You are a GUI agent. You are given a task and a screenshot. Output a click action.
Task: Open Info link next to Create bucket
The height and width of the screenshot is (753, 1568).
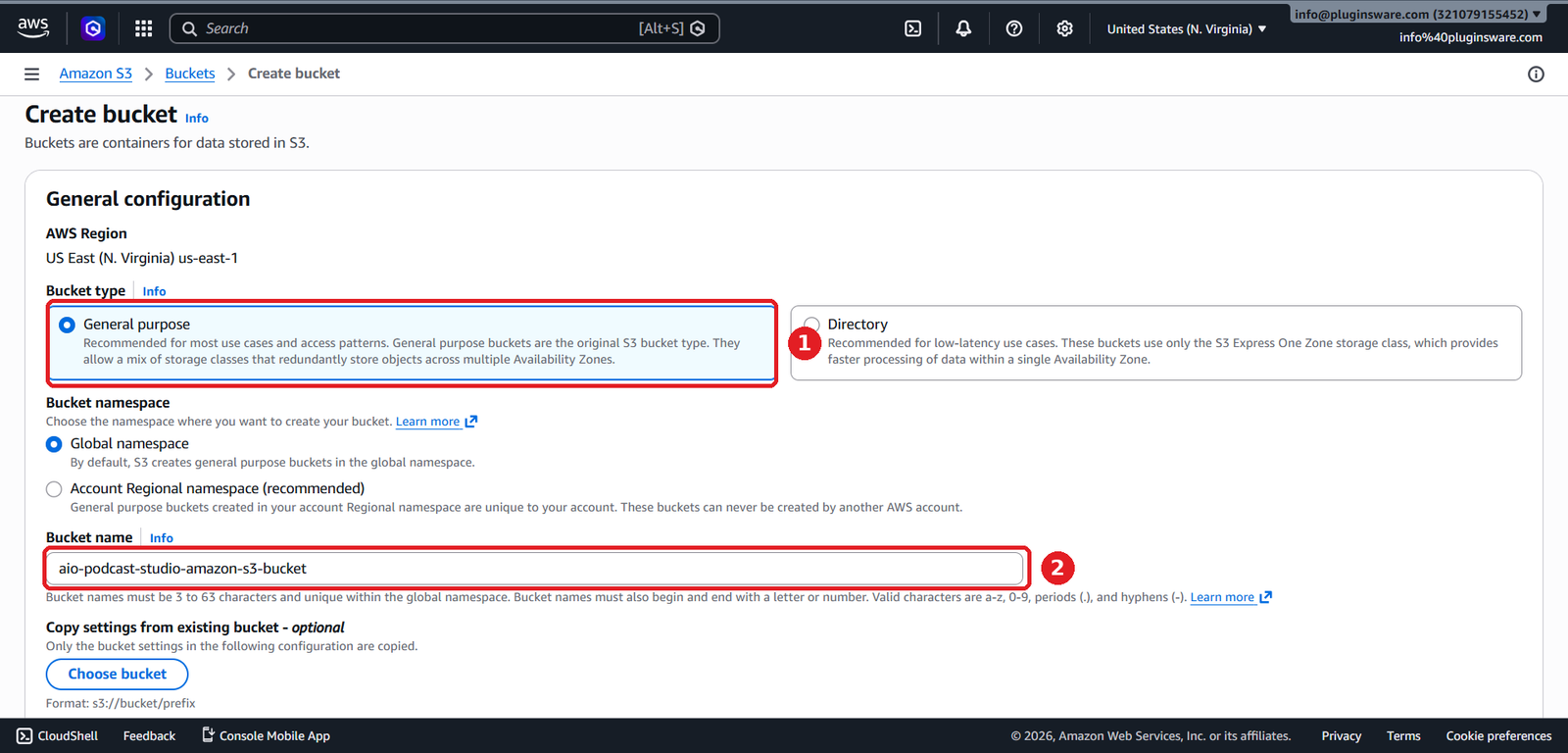(197, 119)
